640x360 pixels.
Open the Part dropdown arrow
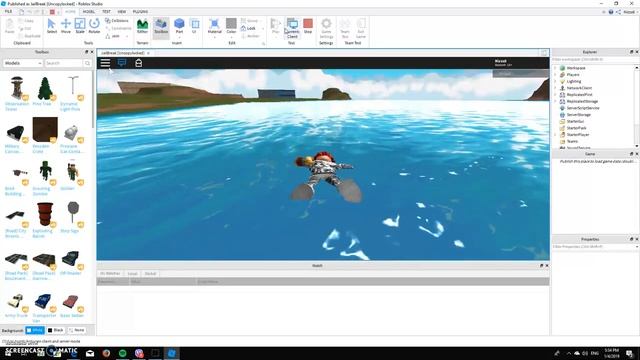pyautogui.click(x=179, y=37)
